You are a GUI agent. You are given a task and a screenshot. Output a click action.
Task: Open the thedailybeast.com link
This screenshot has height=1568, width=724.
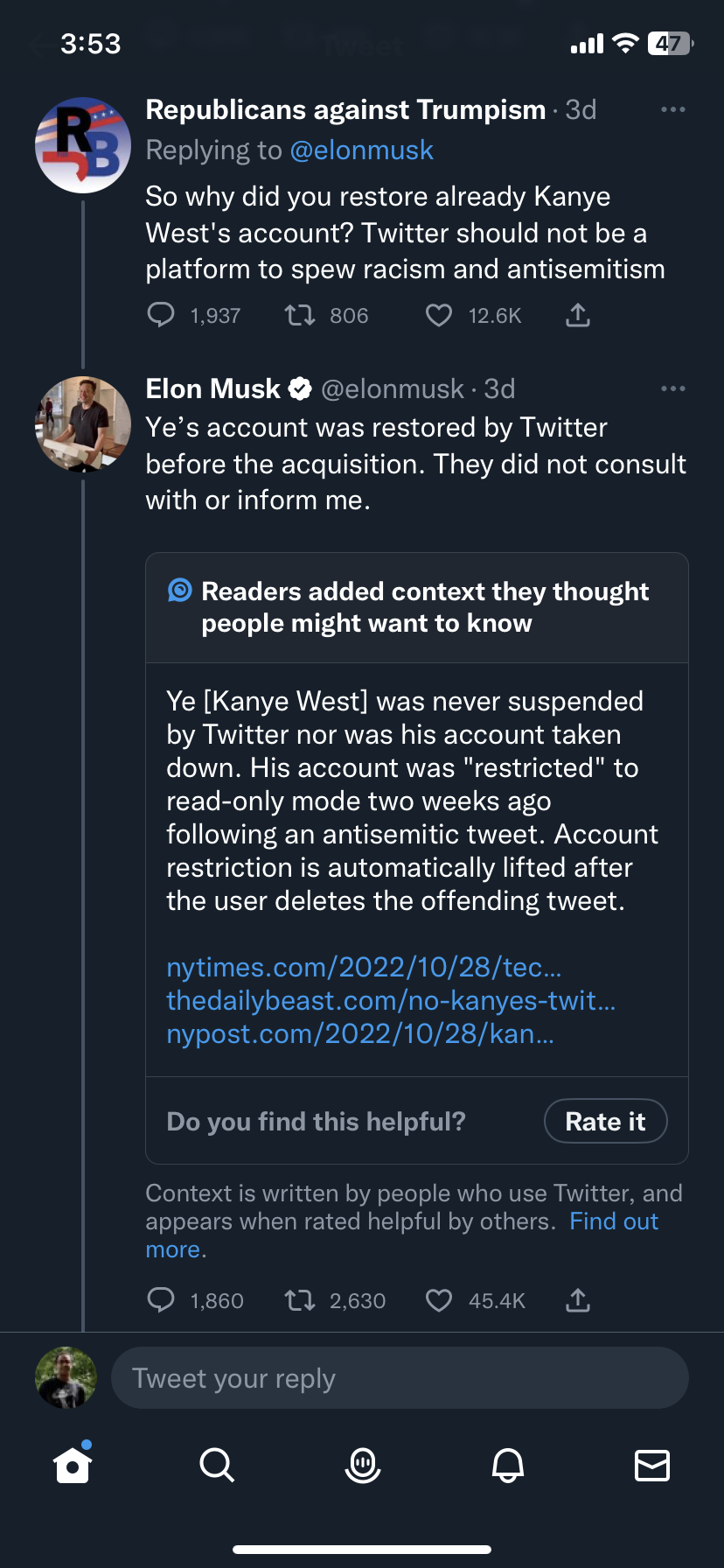[391, 1000]
